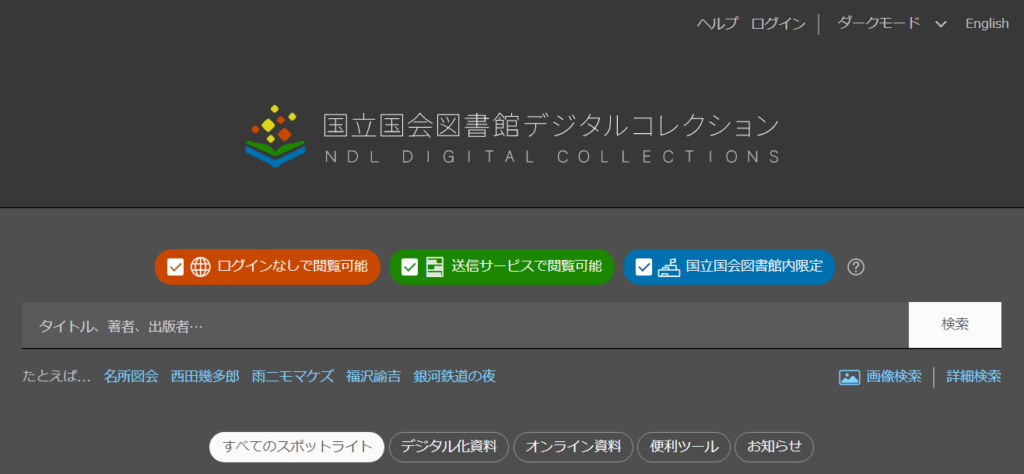Viewport: 1024px width, 474px height.
Task: Click the image search picture icon
Action: [849, 377]
